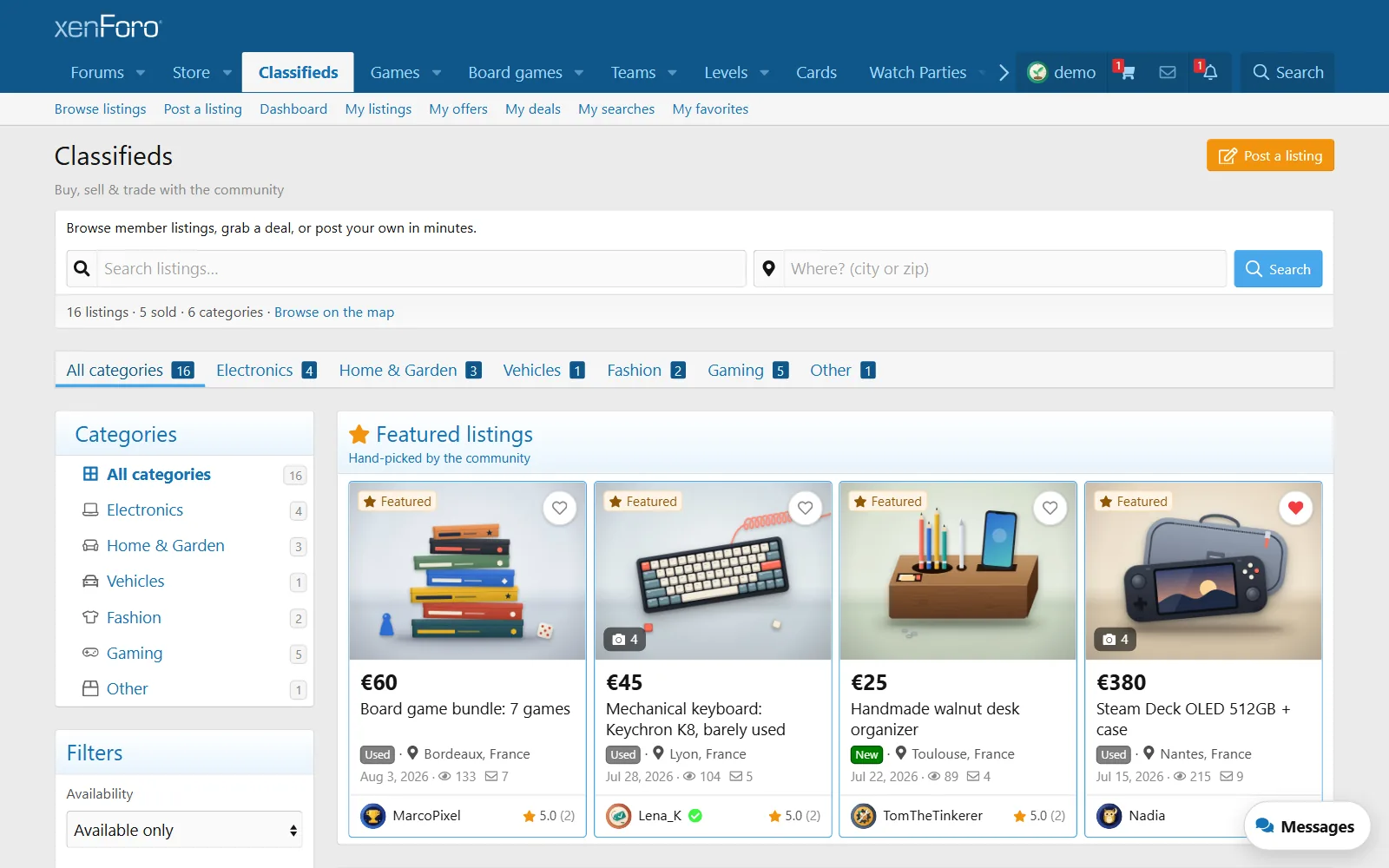
Task: Expand the Board games dropdown arrow
Action: pos(579,73)
